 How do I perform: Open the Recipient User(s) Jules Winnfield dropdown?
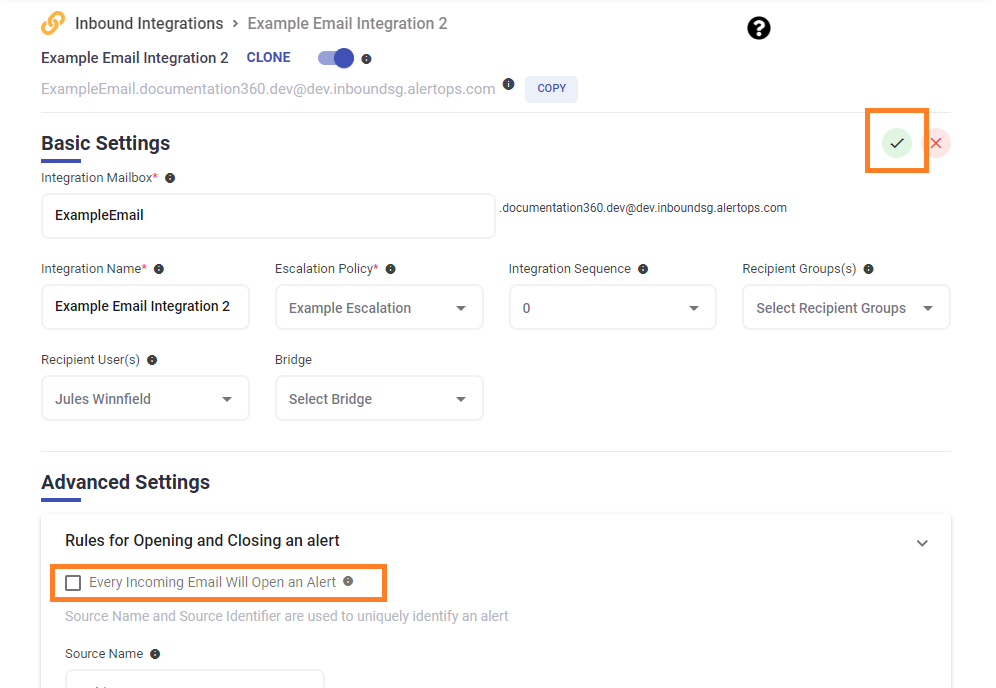pyautogui.click(x=145, y=399)
